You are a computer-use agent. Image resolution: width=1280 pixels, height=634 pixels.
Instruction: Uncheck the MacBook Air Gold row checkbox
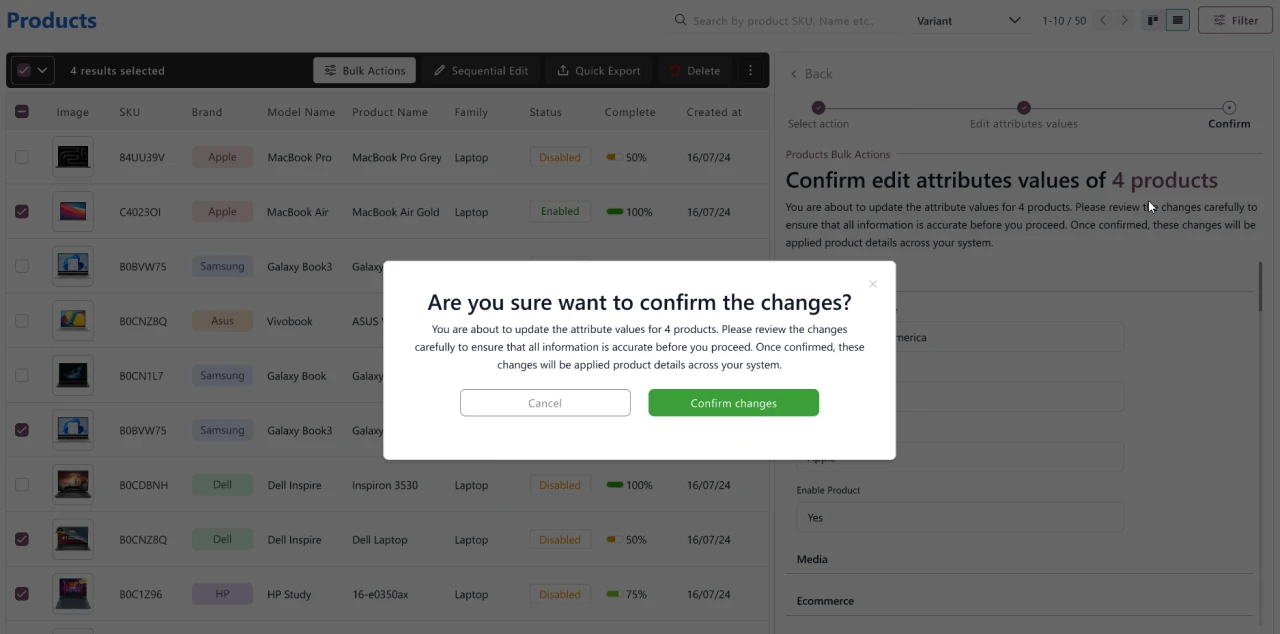[22, 212]
